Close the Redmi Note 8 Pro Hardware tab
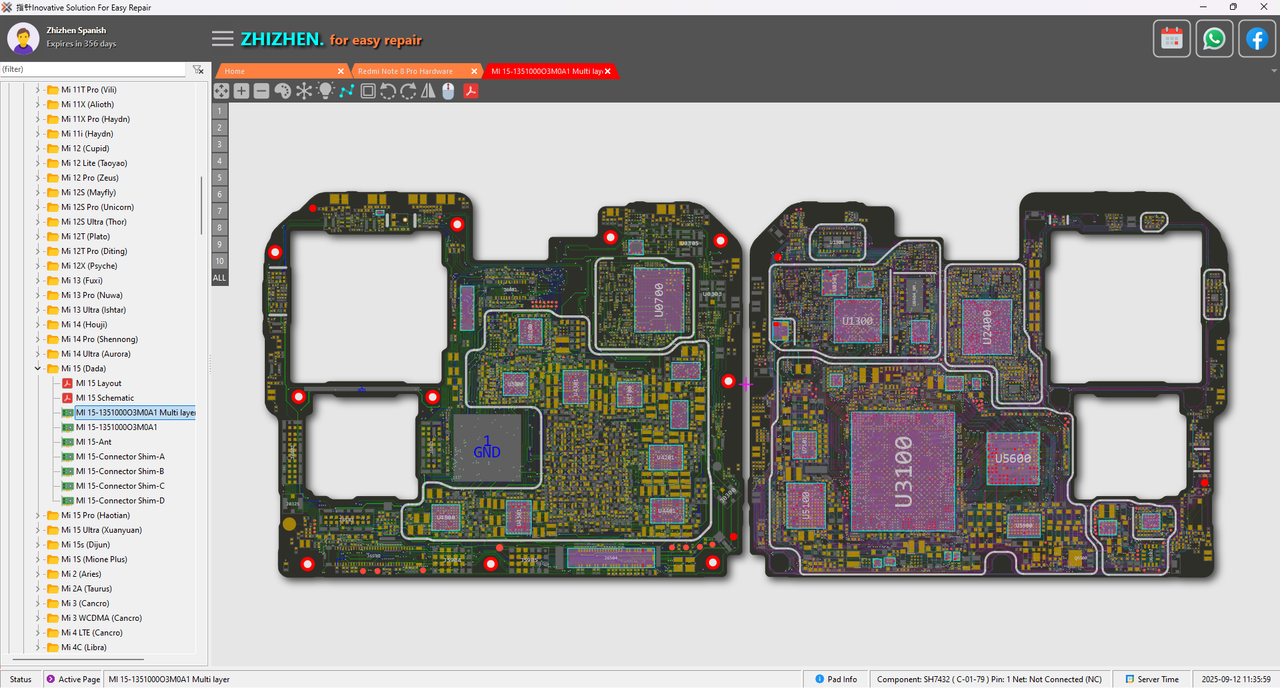This screenshot has height=688, width=1280. pos(474,71)
